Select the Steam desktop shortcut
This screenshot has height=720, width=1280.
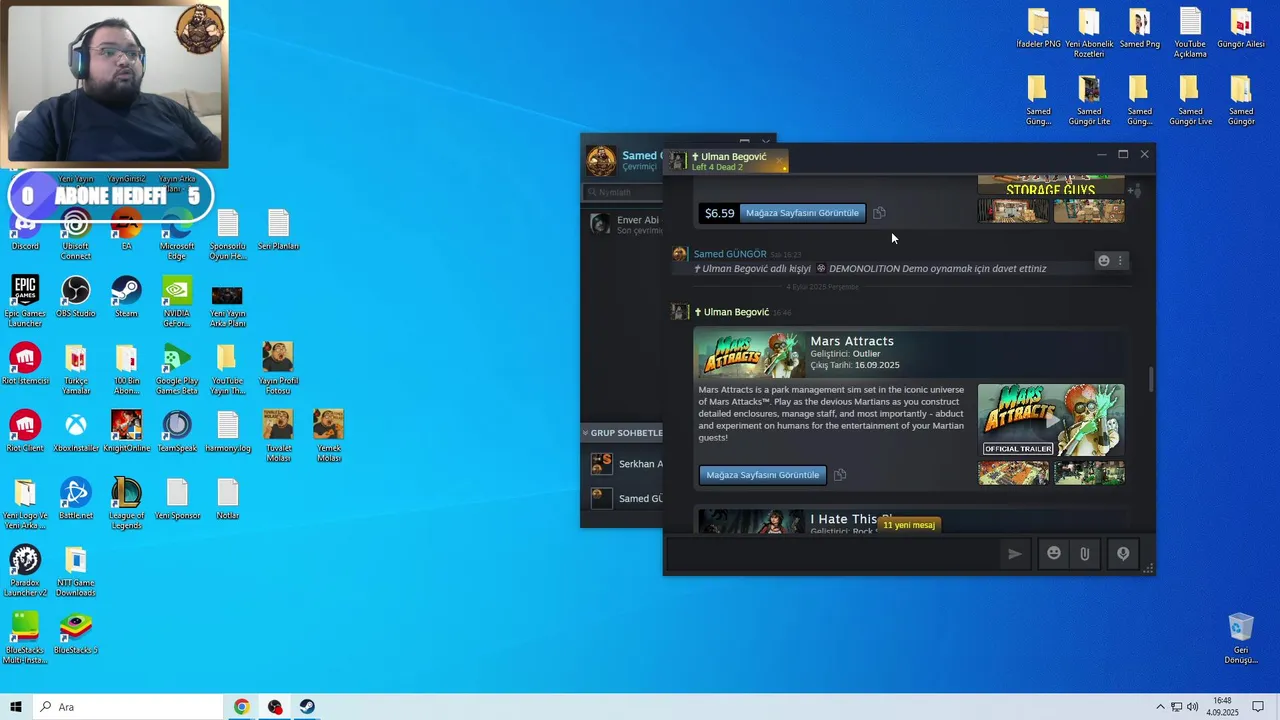[126, 297]
